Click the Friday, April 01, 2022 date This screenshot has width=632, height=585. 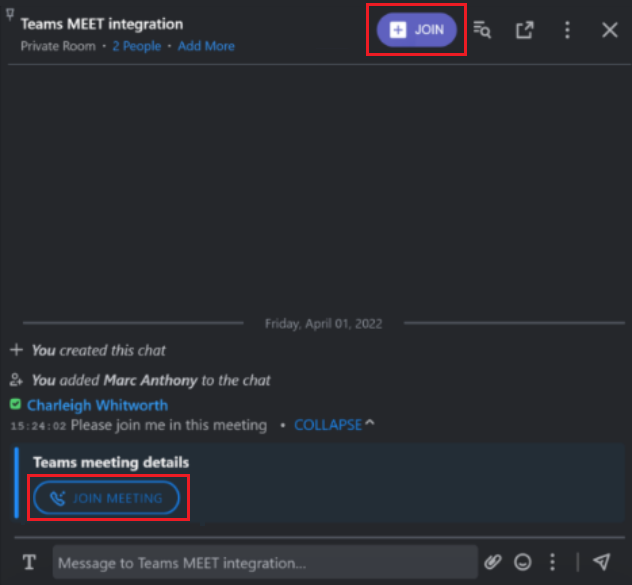coord(323,324)
